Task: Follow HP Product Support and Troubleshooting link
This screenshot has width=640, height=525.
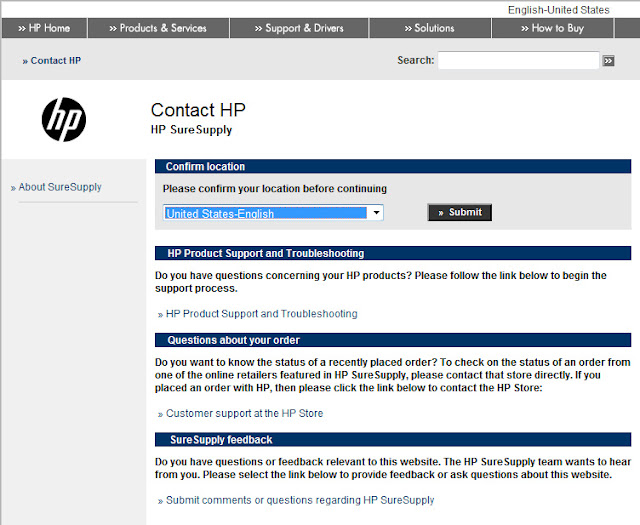Action: [x=258, y=314]
